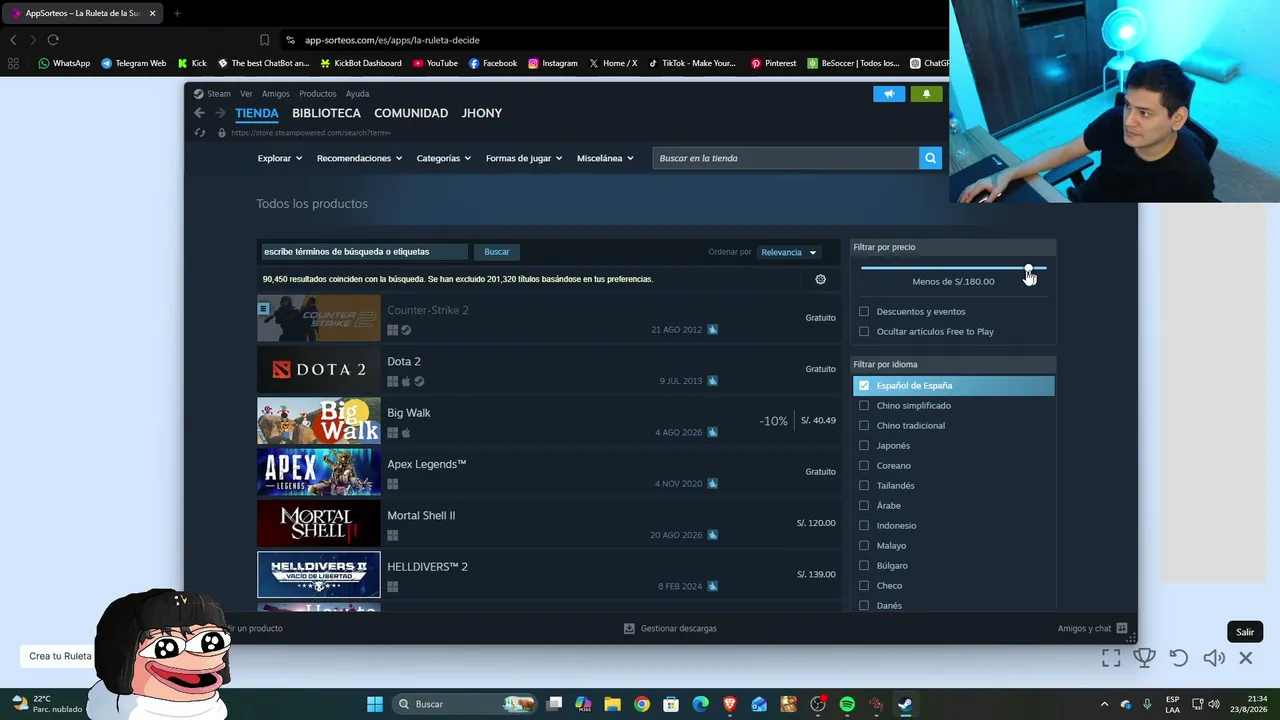The width and height of the screenshot is (1280, 720).
Task: Open Steam notifications bell
Action: pos(926,94)
